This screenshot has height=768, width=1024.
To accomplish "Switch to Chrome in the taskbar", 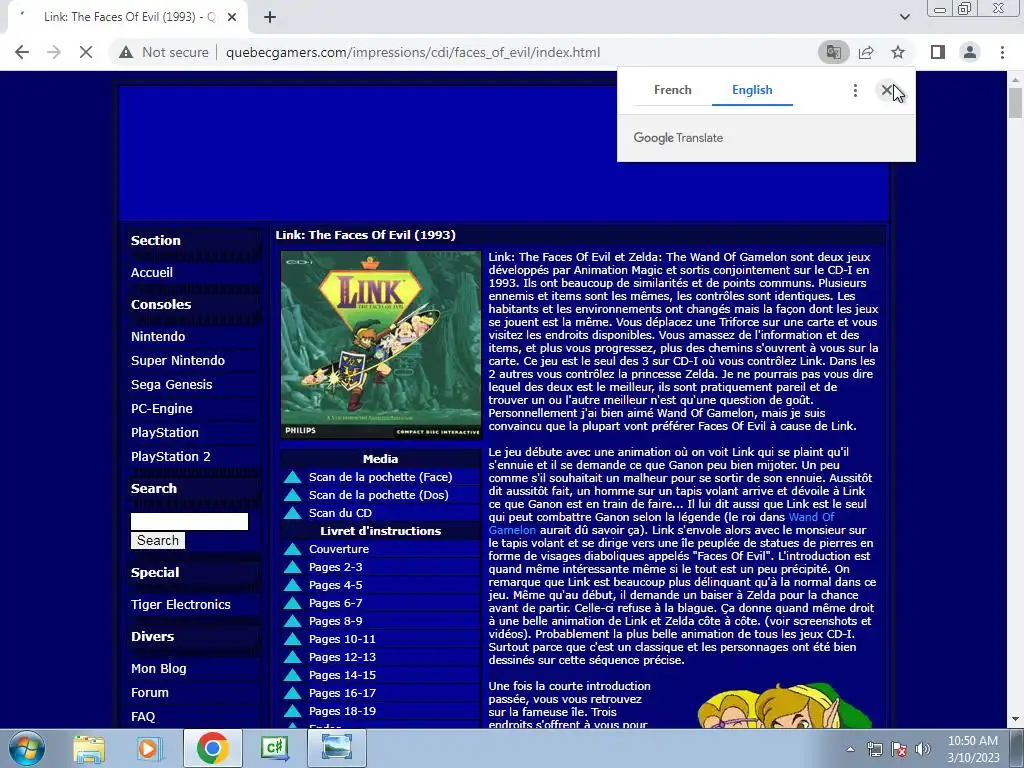I will point(212,748).
